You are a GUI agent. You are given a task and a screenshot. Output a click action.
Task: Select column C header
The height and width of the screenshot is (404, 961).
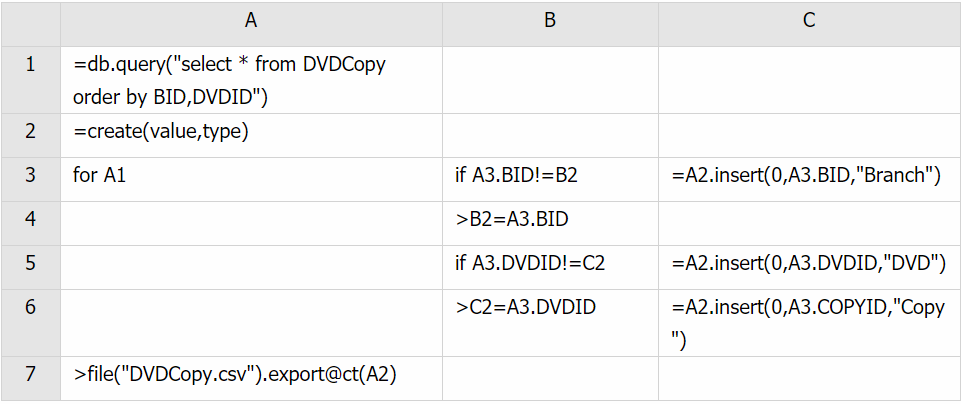(809, 23)
